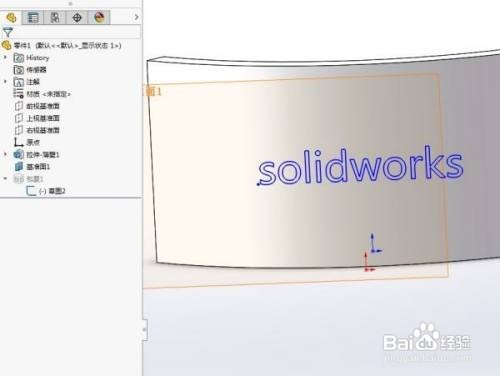Click the blue solidworks sketch text
Image resolution: width=500 pixels, height=376 pixels.
pyautogui.click(x=361, y=166)
